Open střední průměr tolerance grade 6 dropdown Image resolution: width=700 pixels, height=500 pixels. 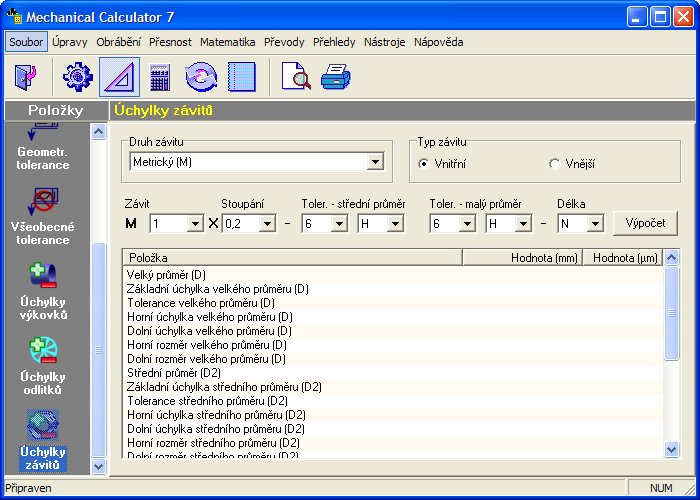point(339,224)
